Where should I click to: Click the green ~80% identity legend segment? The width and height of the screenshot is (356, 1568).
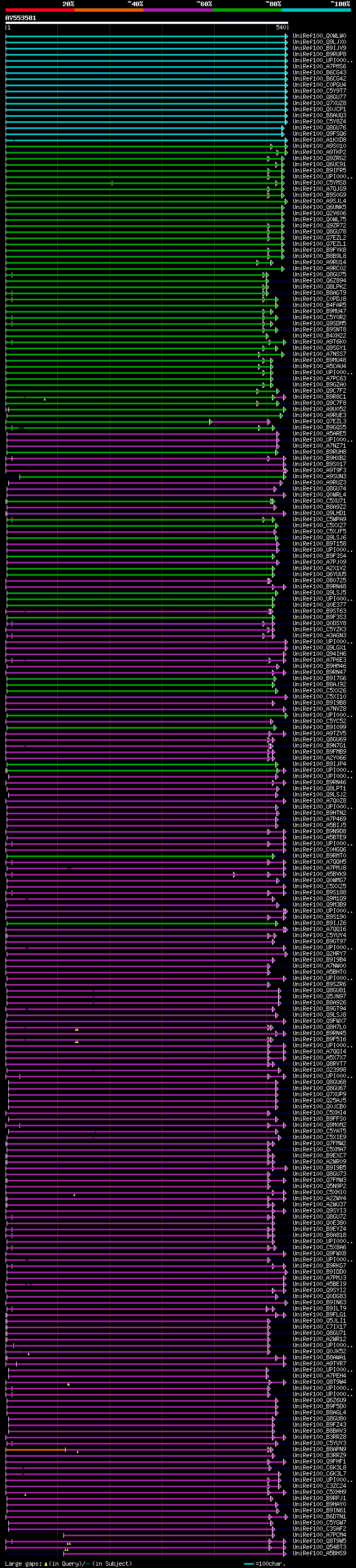point(247,10)
